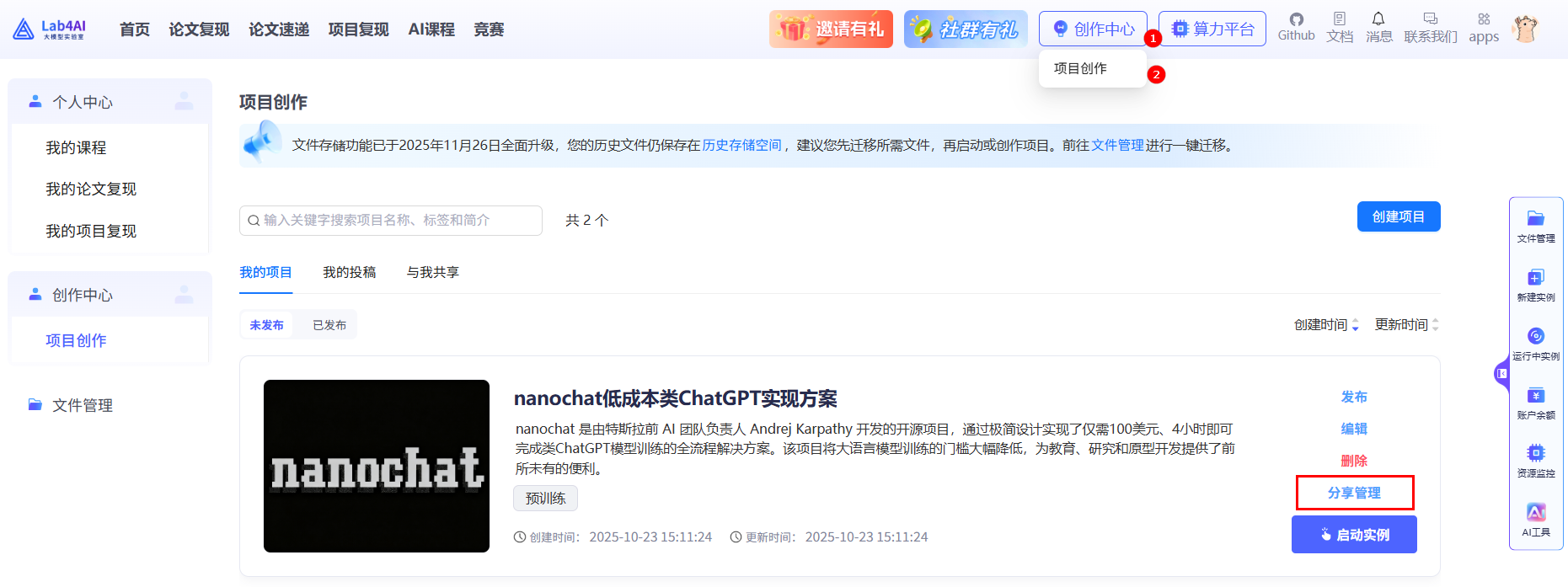Viewport: 1568px width, 587px height.
Task: Click the user avatar in the header
Action: pos(1524,29)
